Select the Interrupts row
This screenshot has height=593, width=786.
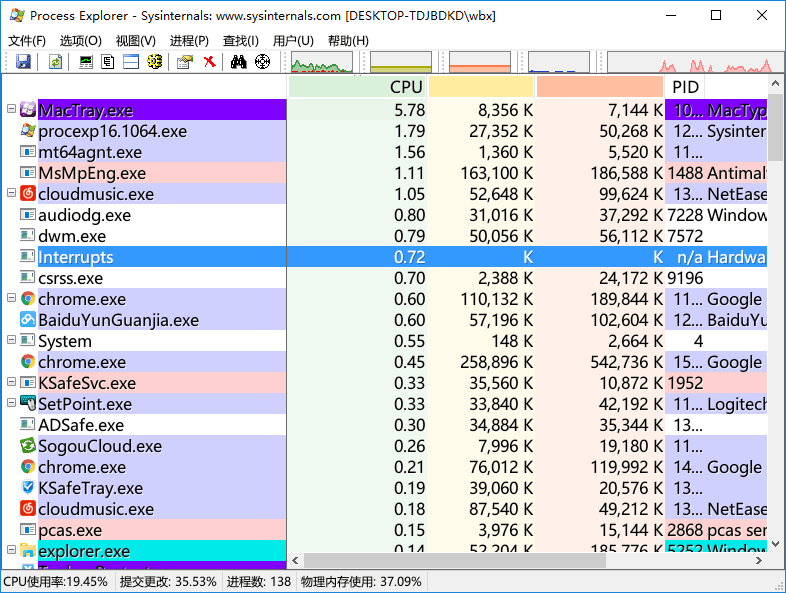click(384, 257)
